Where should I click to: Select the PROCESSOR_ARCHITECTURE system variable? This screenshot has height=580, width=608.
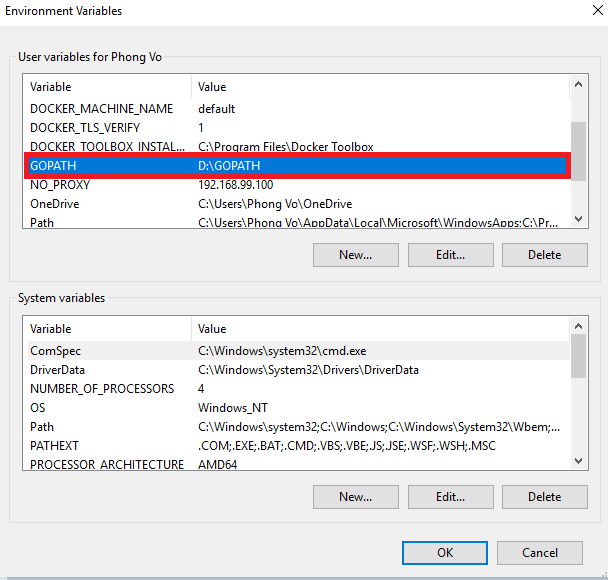299,464
